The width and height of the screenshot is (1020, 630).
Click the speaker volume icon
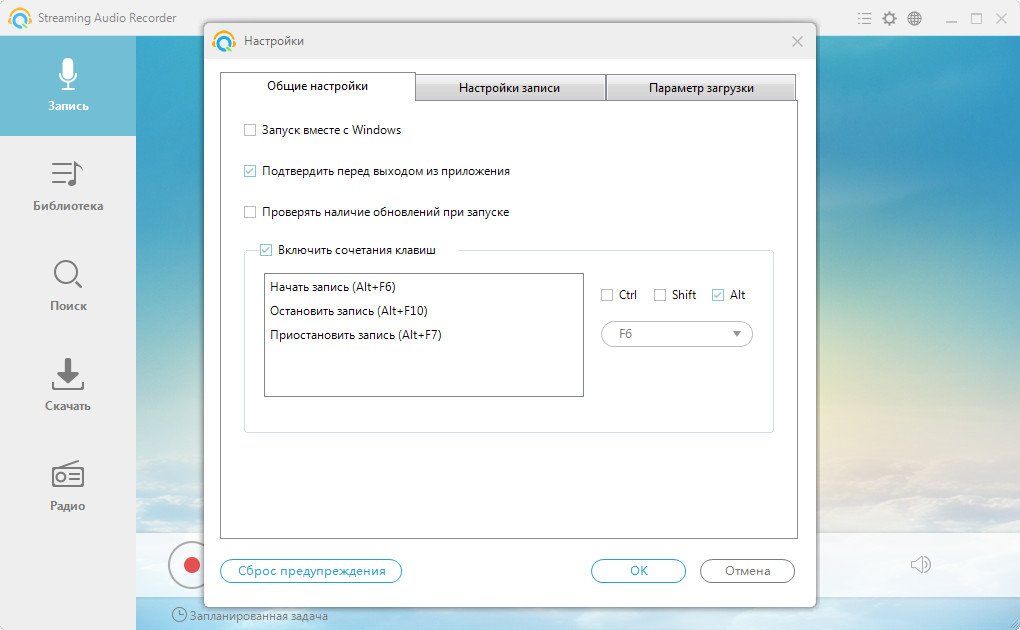[x=920, y=565]
